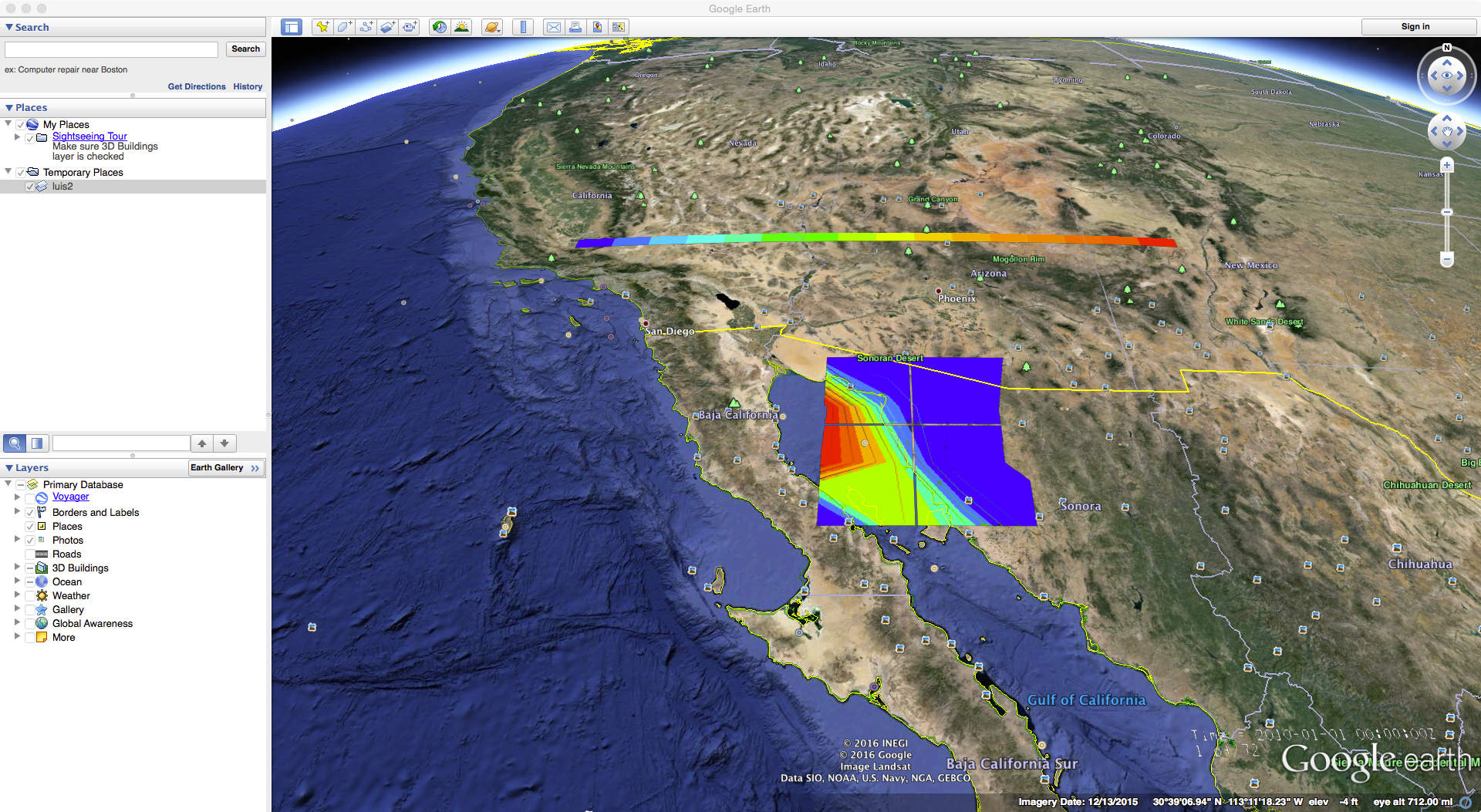1481x812 pixels.
Task: Click the Email envelope toolbar icon
Action: tap(553, 27)
